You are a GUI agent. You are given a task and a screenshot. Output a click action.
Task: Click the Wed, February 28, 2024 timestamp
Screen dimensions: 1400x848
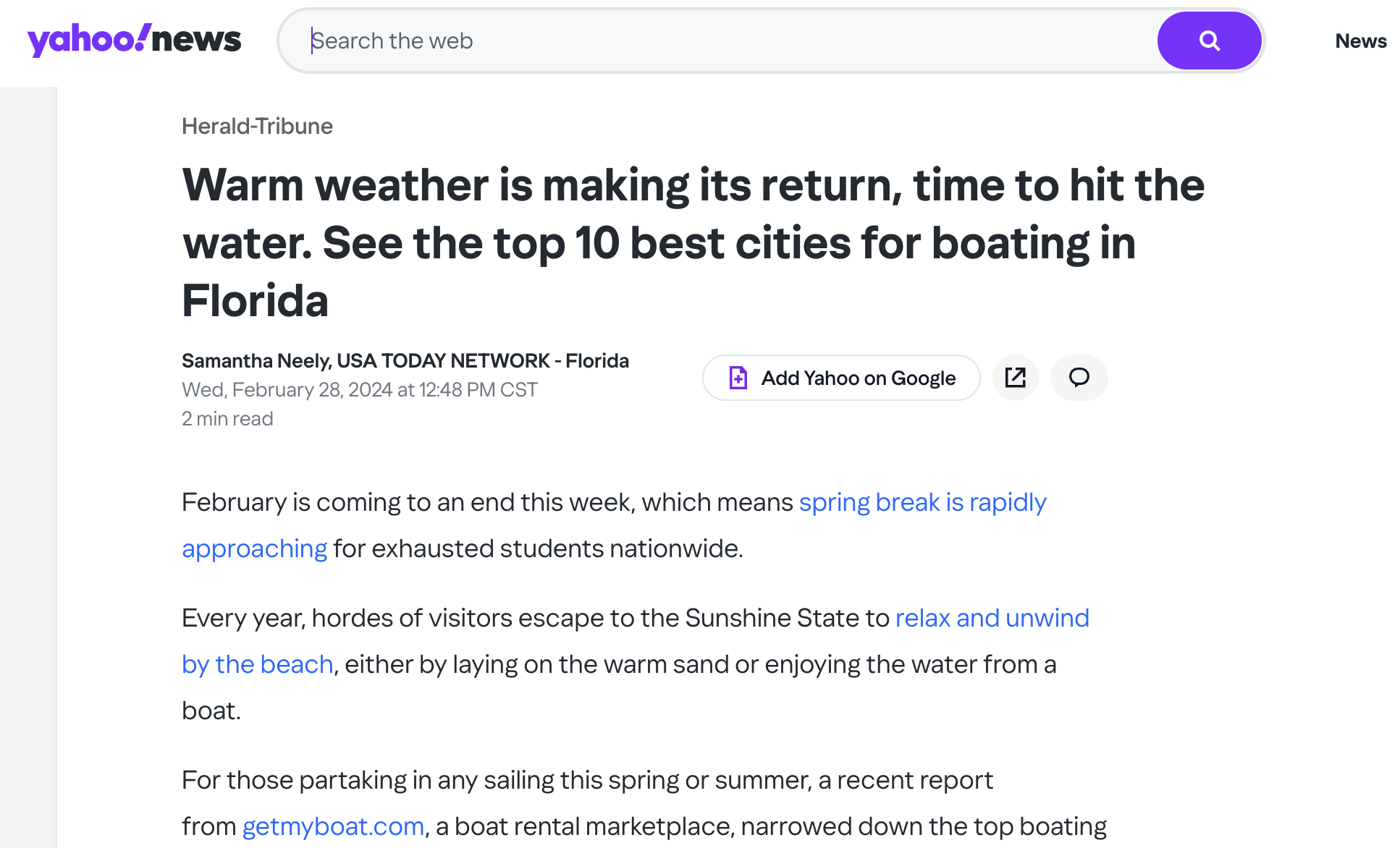pos(359,390)
